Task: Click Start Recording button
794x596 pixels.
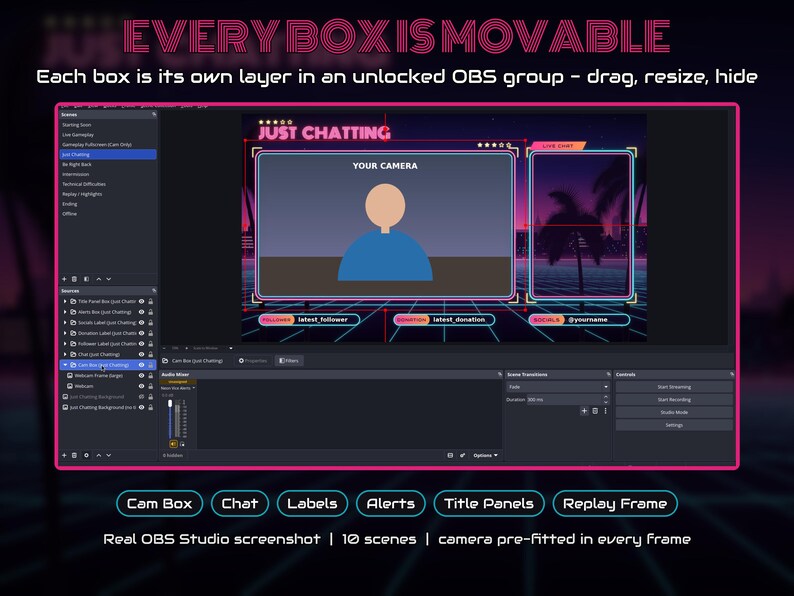Action: (674, 400)
